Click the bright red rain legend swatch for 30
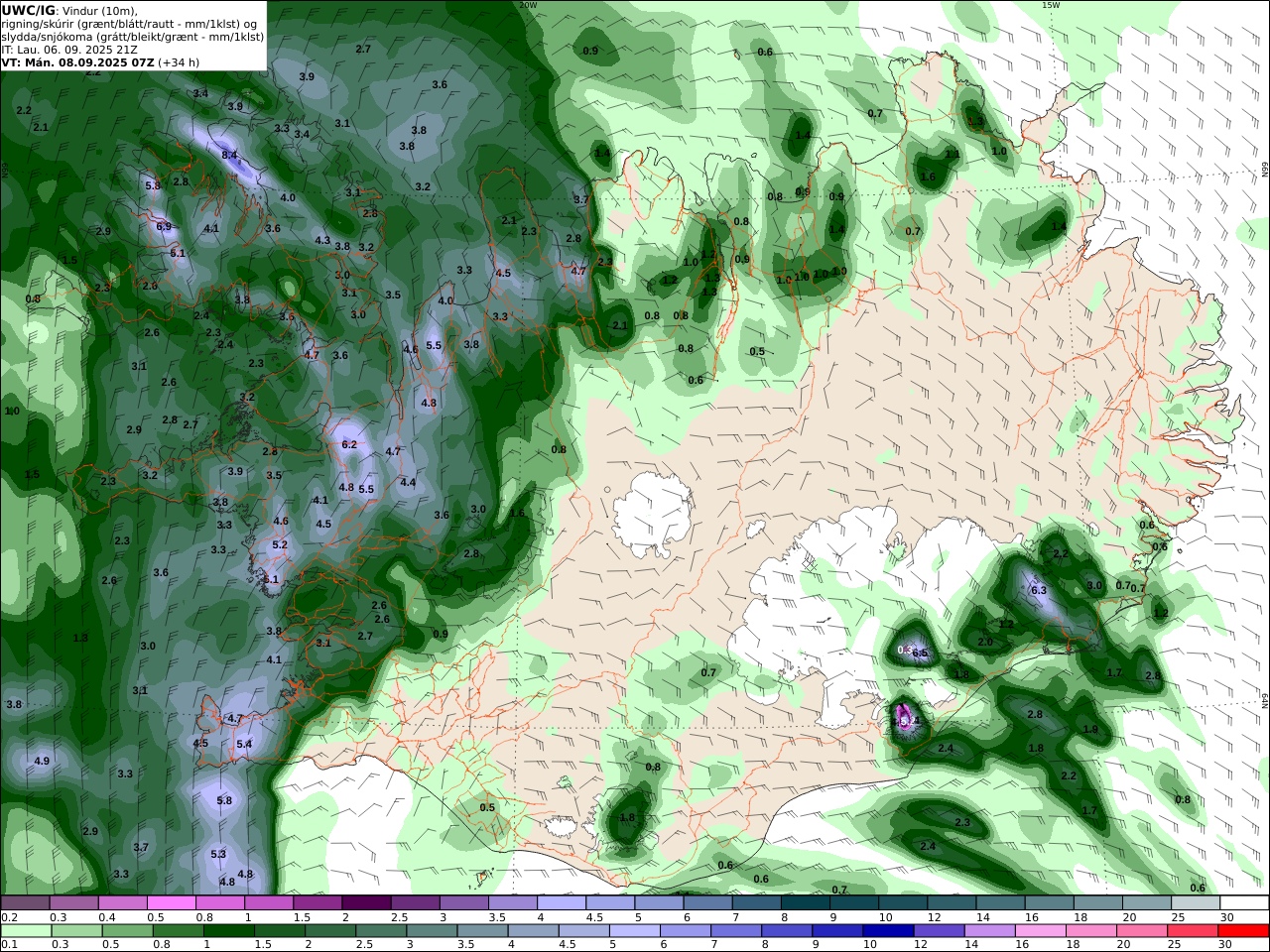 (x=1243, y=931)
